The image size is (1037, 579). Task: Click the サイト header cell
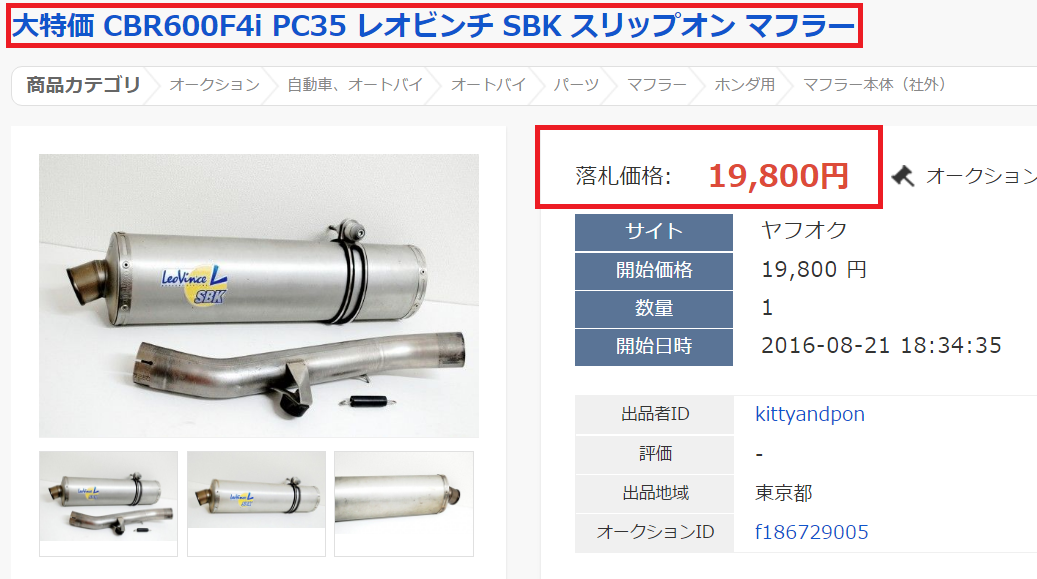tap(654, 232)
